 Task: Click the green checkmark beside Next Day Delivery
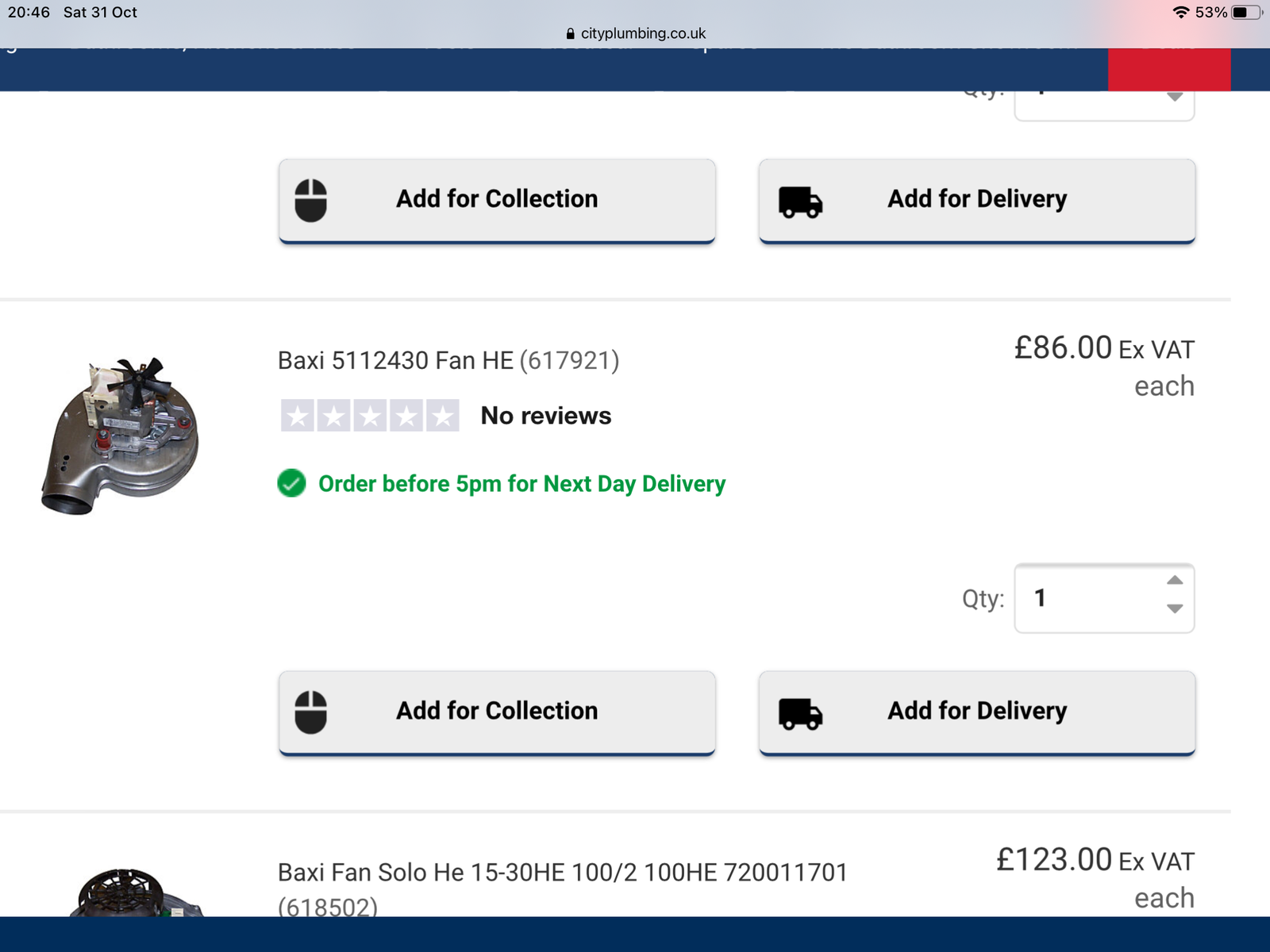291,483
